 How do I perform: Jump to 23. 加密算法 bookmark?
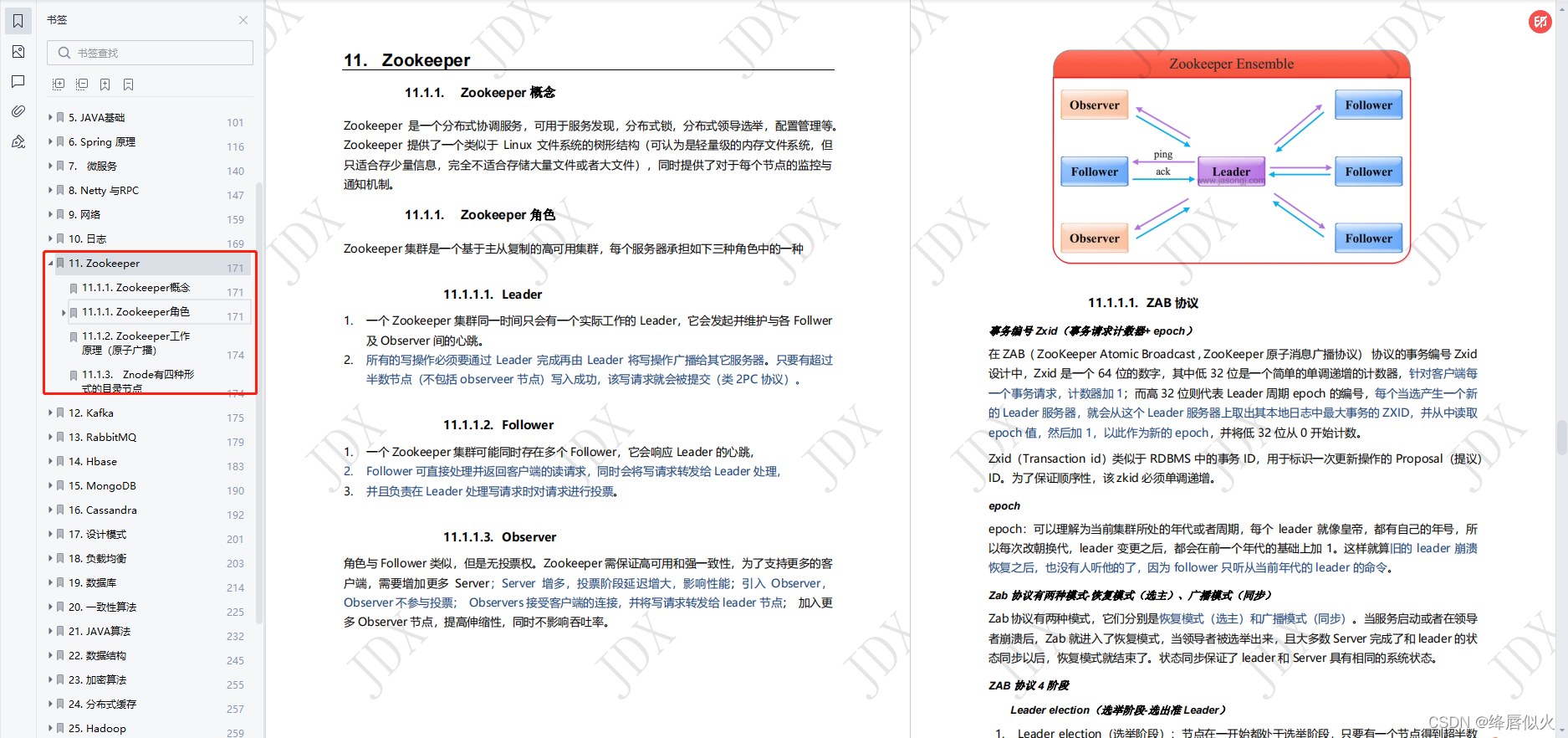[x=97, y=679]
